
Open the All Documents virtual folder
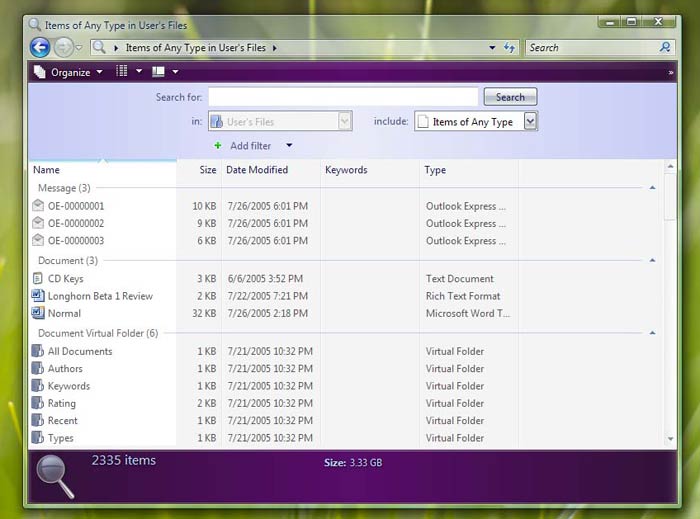tap(79, 351)
